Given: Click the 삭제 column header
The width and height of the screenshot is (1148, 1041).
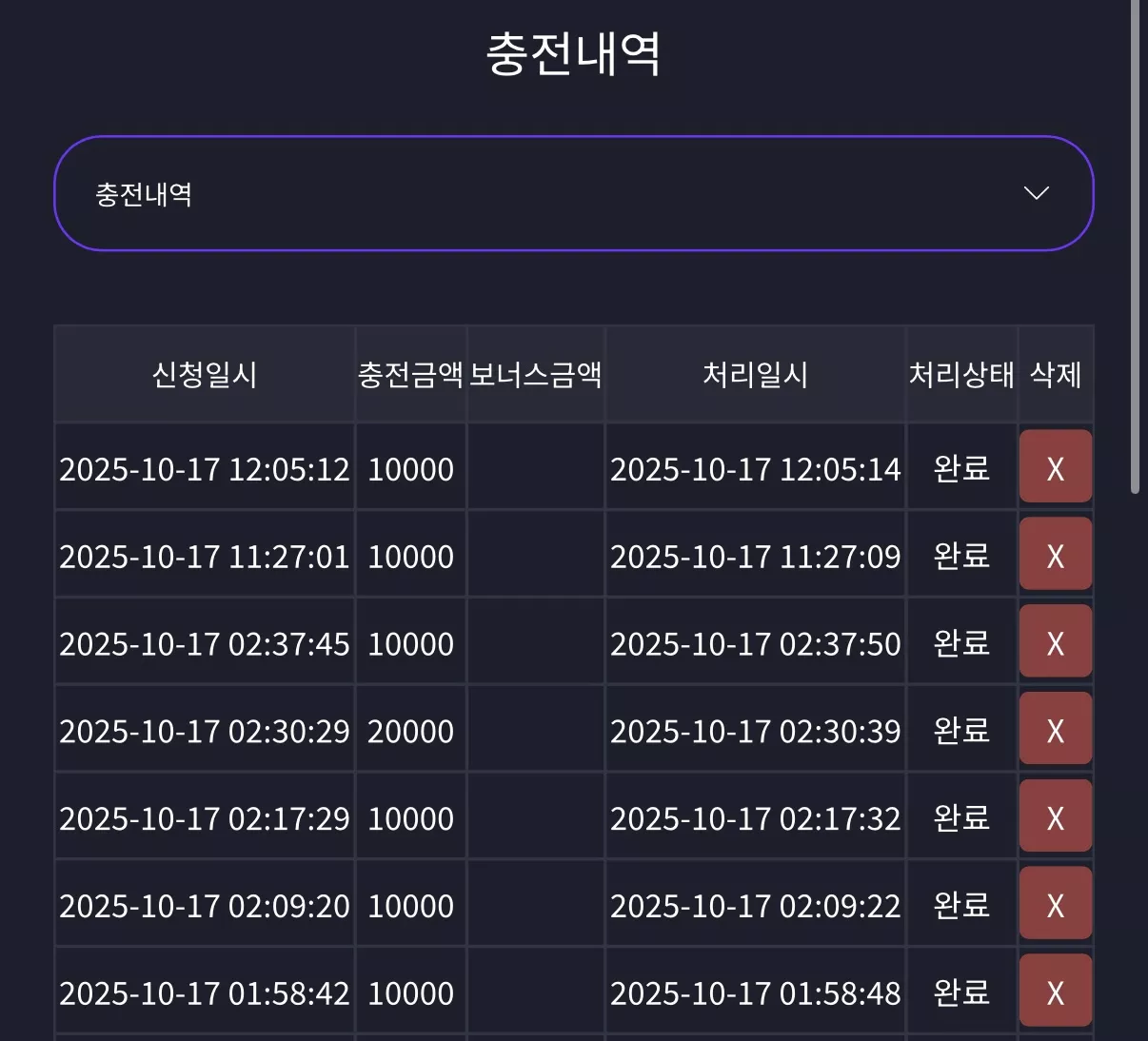Looking at the screenshot, I should point(1055,374).
